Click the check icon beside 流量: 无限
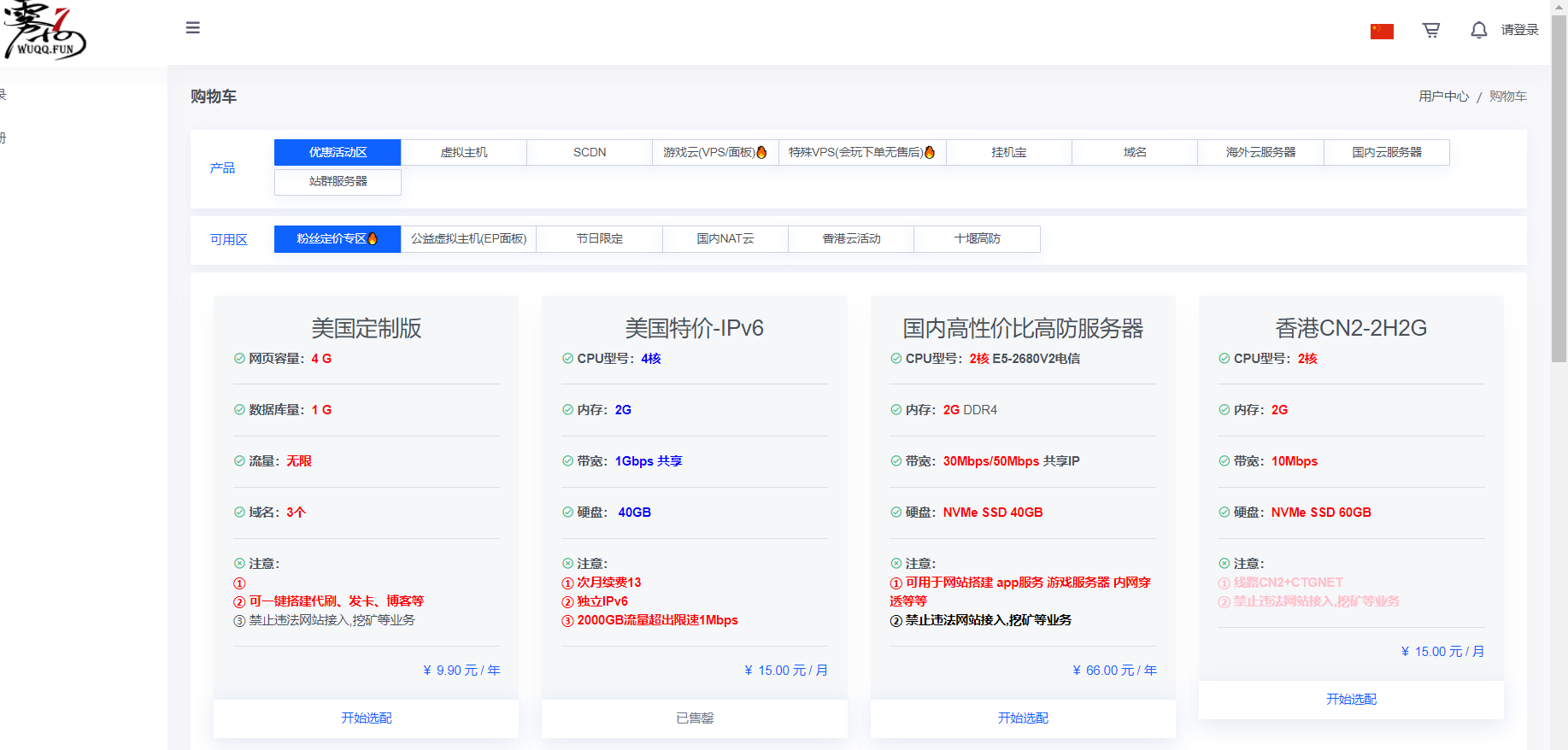 239,461
